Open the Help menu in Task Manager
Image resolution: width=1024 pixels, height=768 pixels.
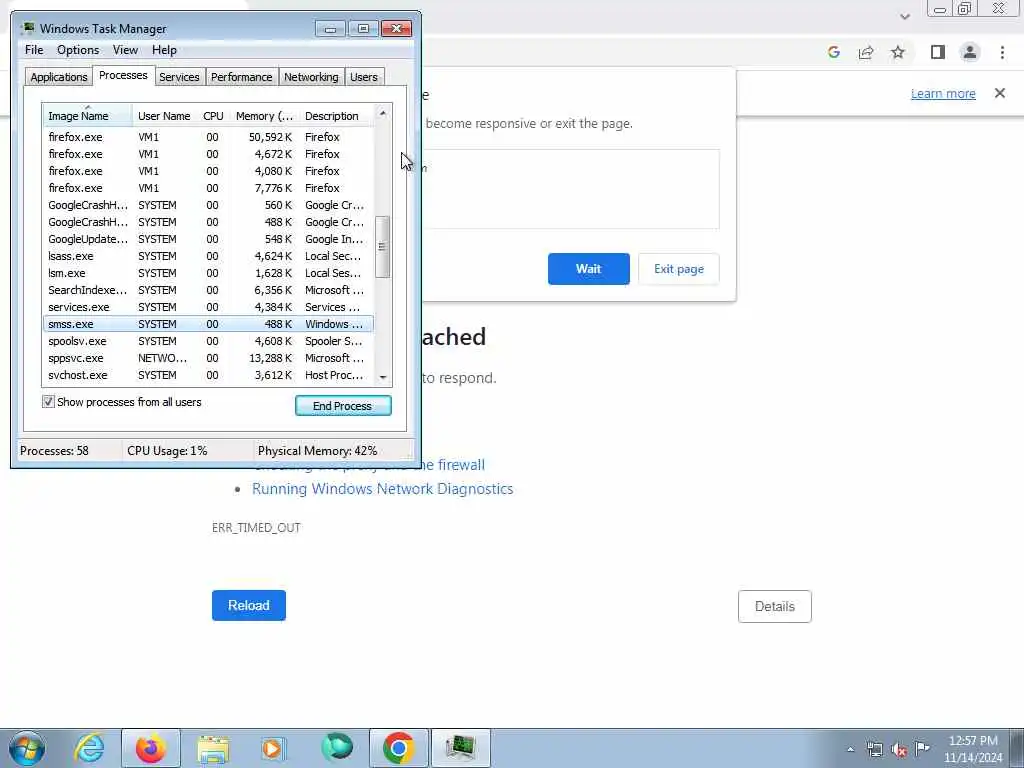(164, 50)
